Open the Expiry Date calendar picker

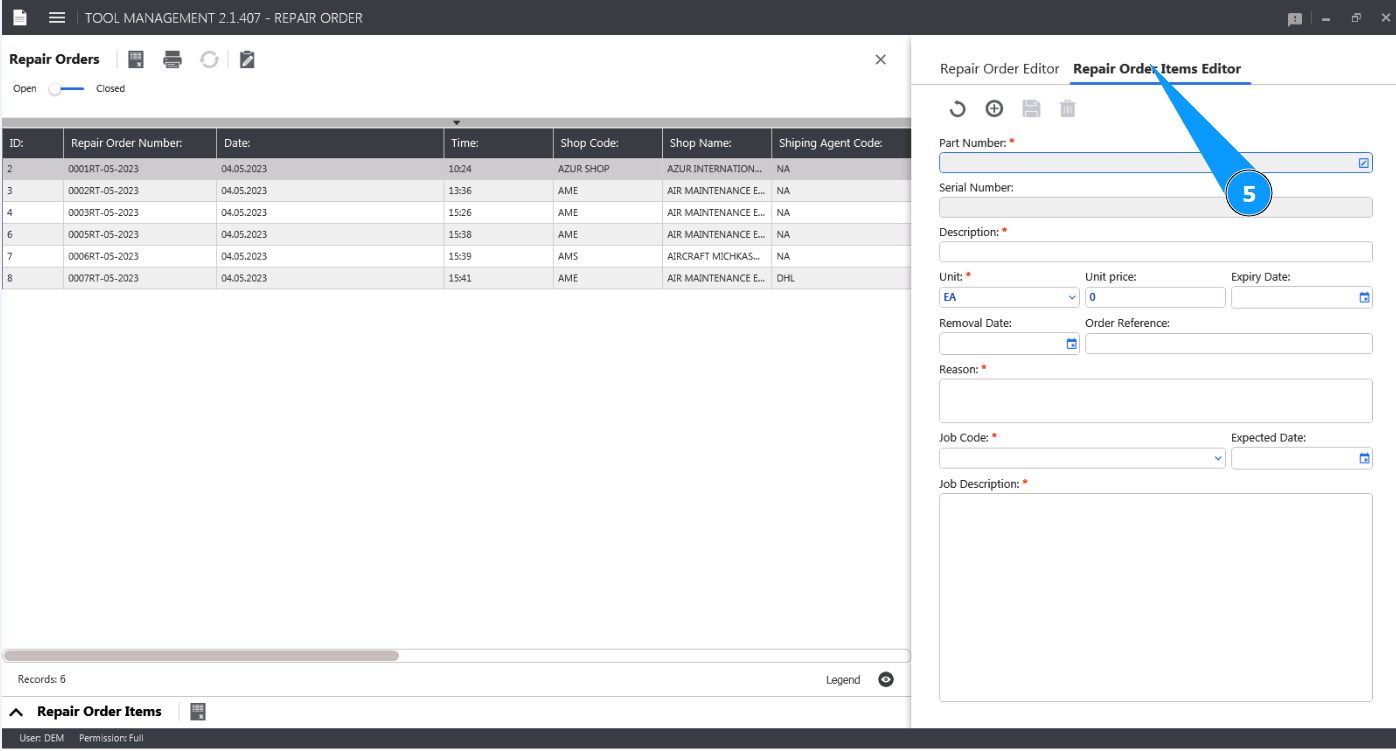tap(1364, 298)
